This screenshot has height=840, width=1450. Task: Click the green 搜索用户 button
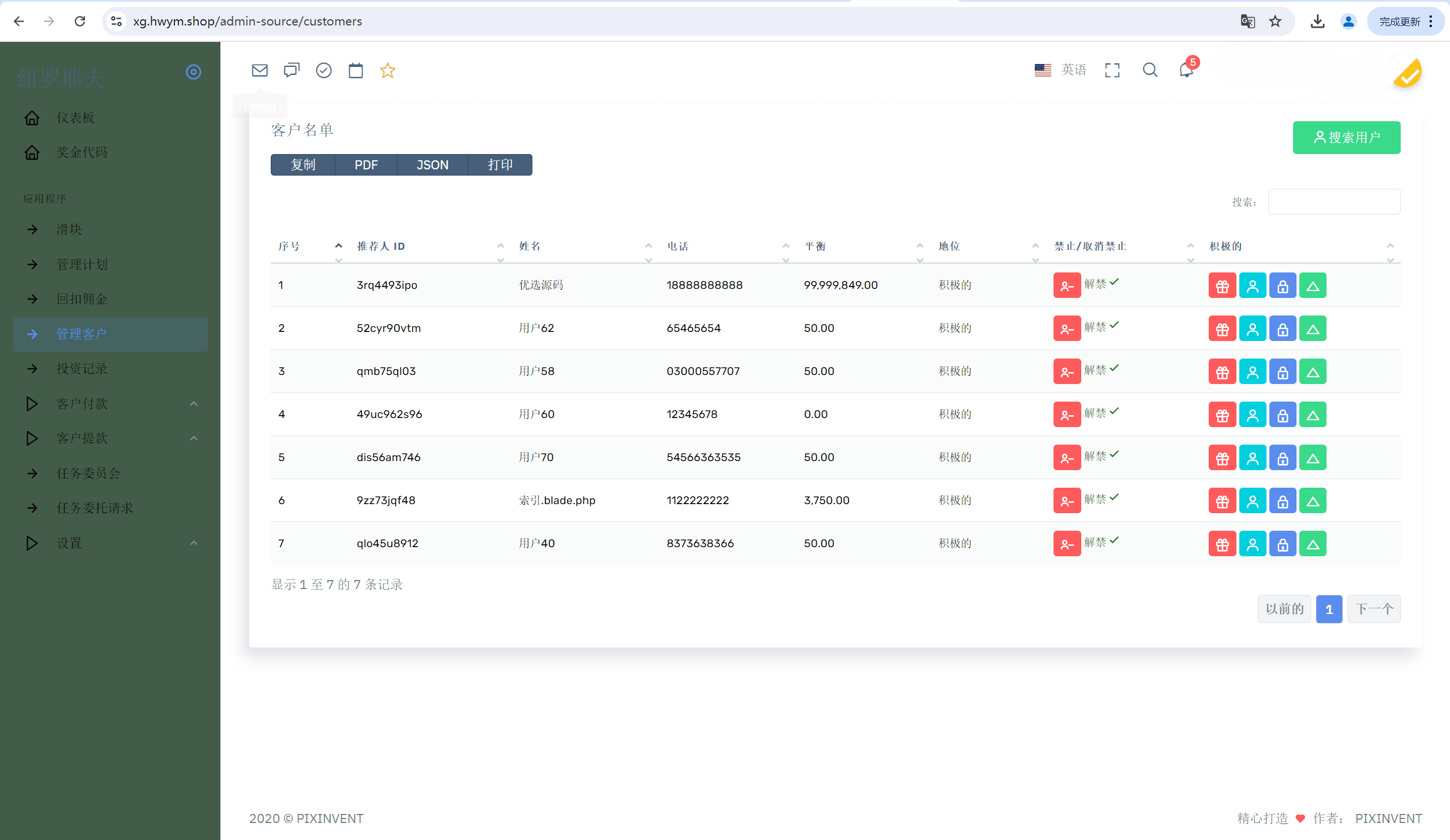pyautogui.click(x=1346, y=138)
